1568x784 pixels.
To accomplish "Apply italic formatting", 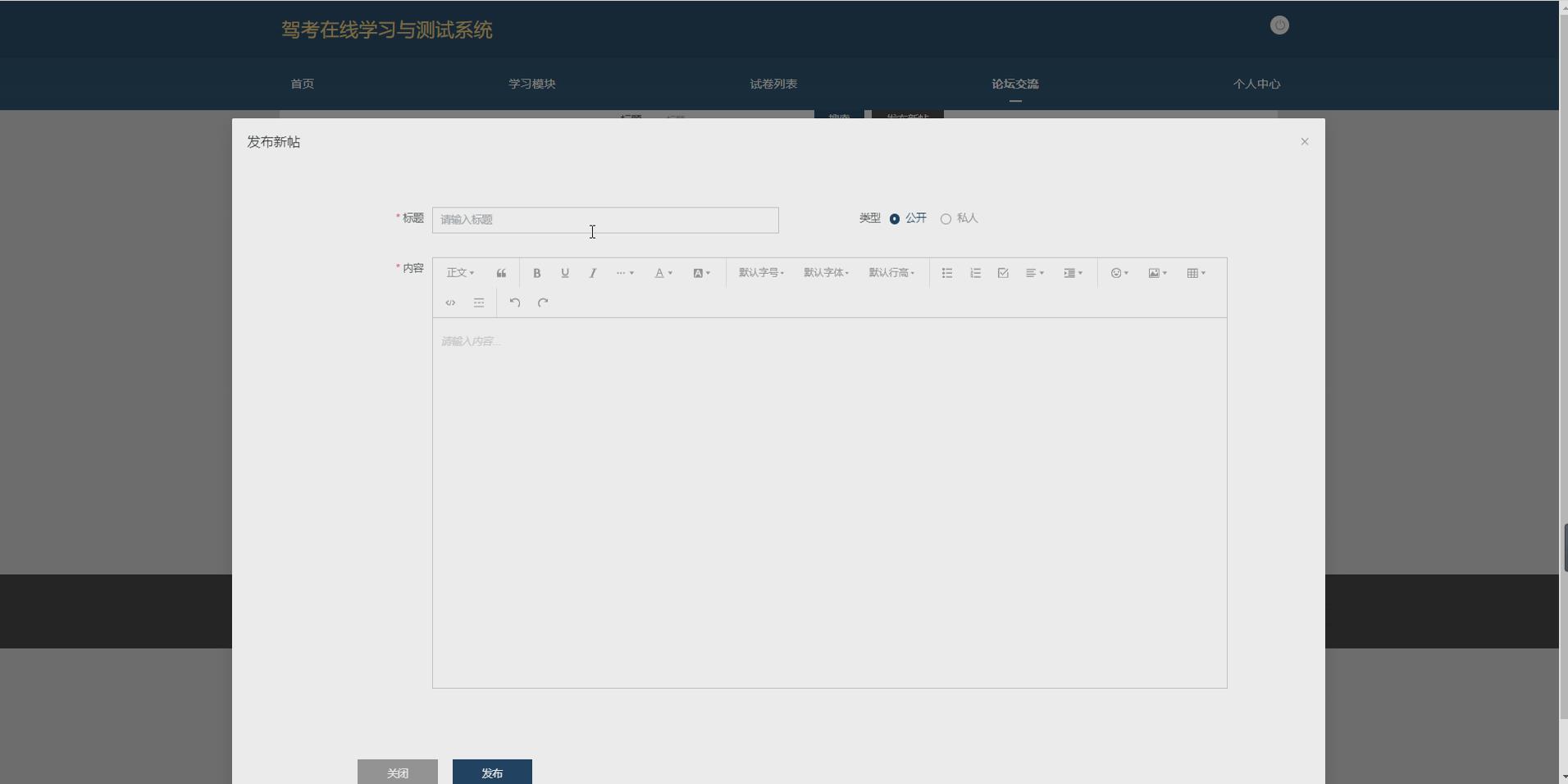I will tap(591, 272).
